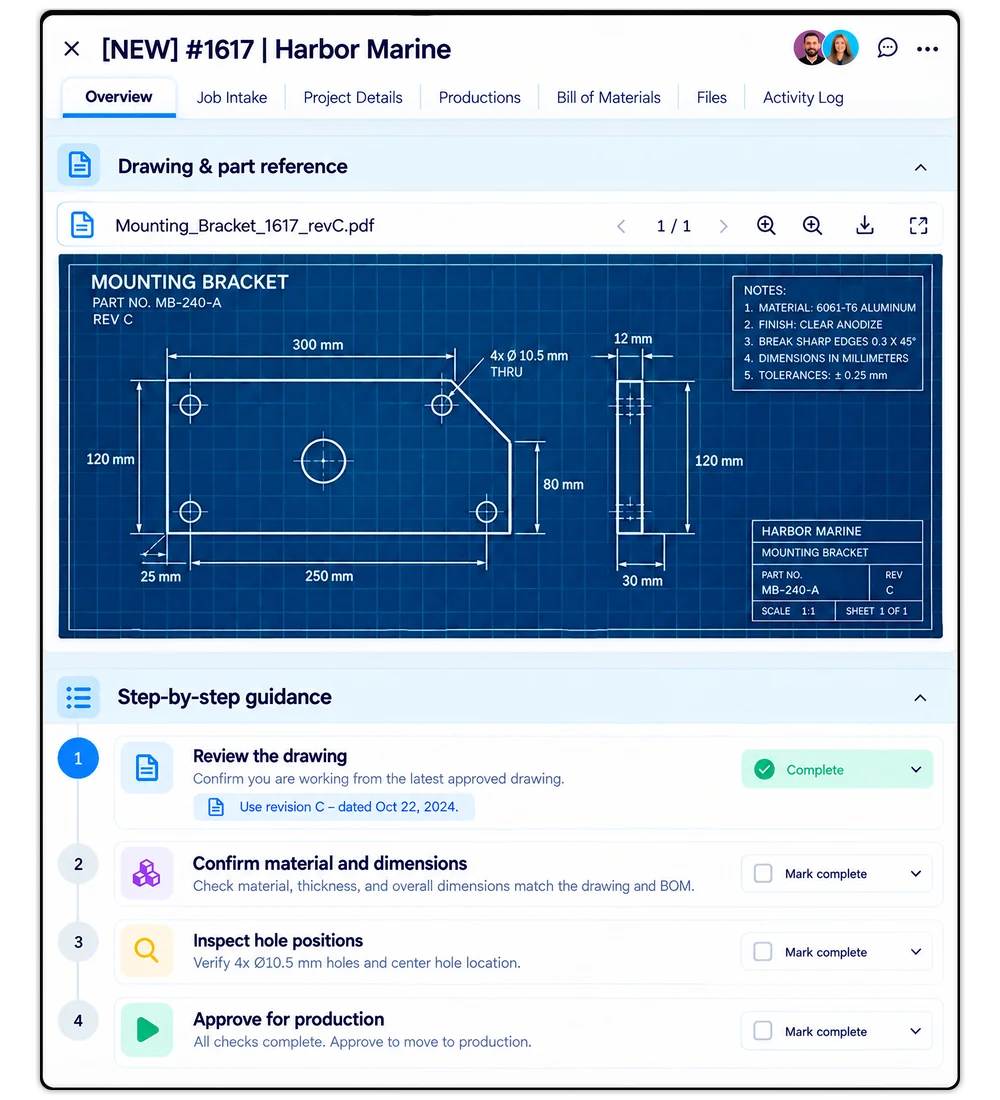Collapse the Step-by-step guidance section

click(x=920, y=697)
